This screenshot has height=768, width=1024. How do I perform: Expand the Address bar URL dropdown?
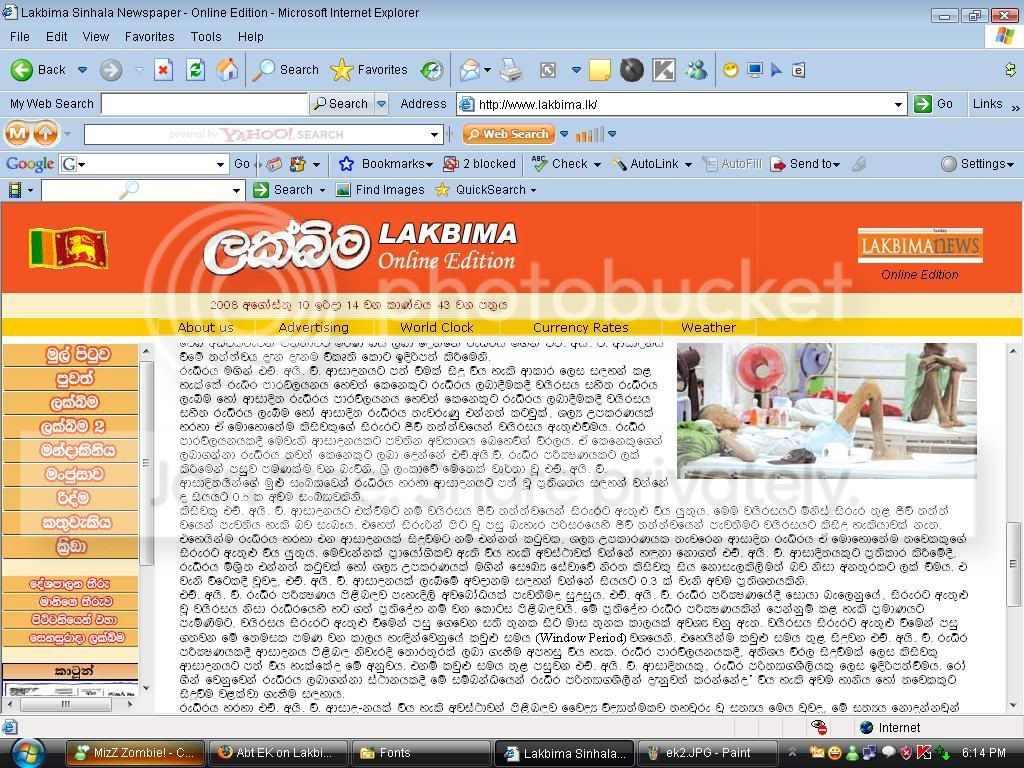click(898, 104)
